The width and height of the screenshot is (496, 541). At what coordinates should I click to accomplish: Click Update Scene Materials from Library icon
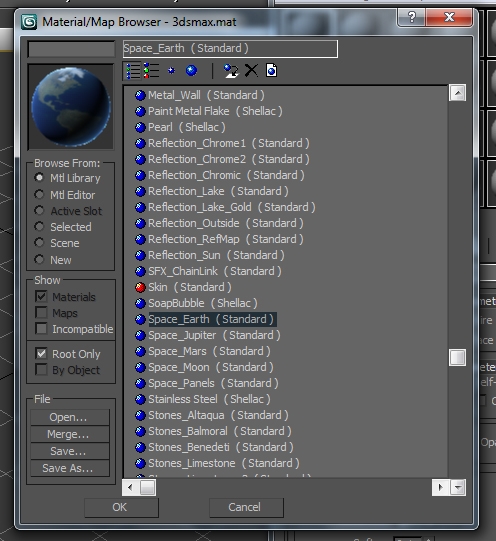point(231,71)
